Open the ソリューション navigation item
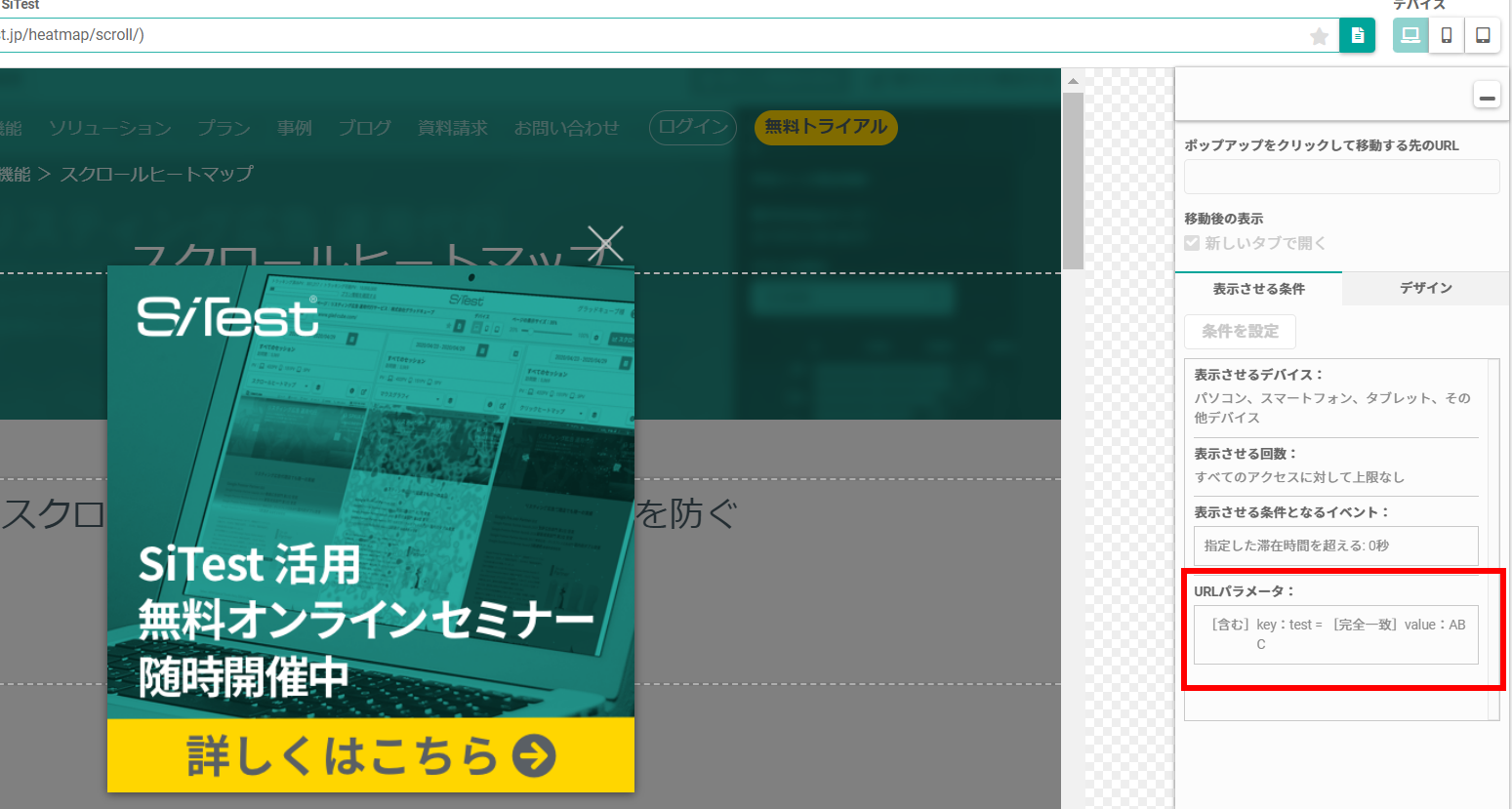 [110, 128]
